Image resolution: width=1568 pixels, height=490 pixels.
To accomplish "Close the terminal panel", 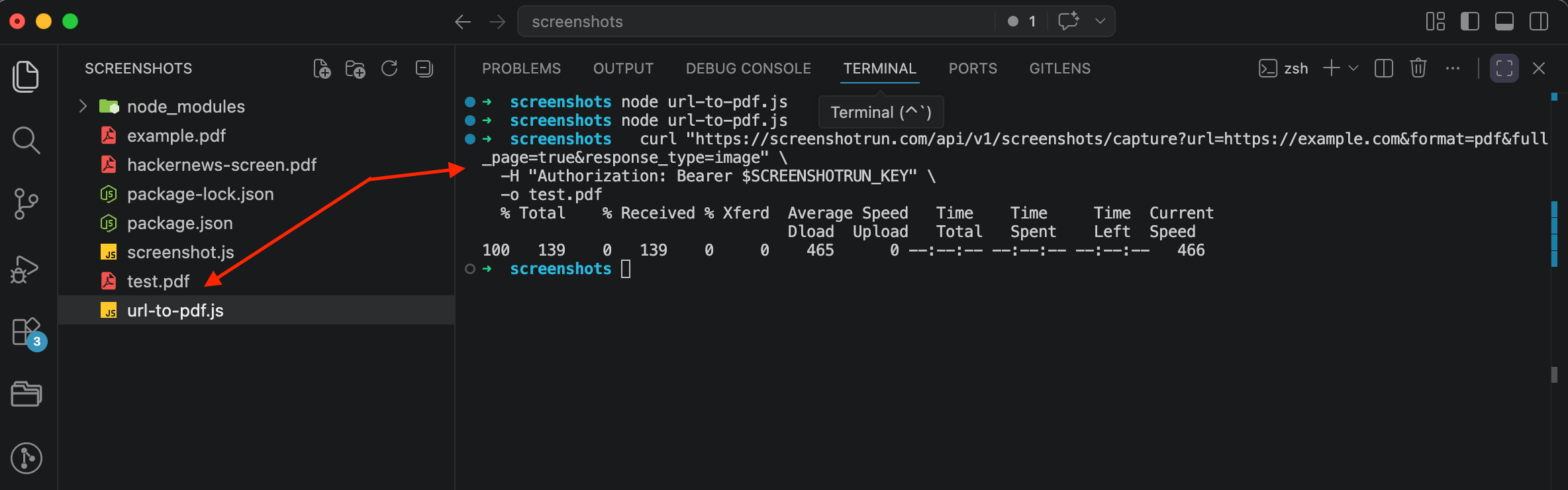I will pos(1539,68).
